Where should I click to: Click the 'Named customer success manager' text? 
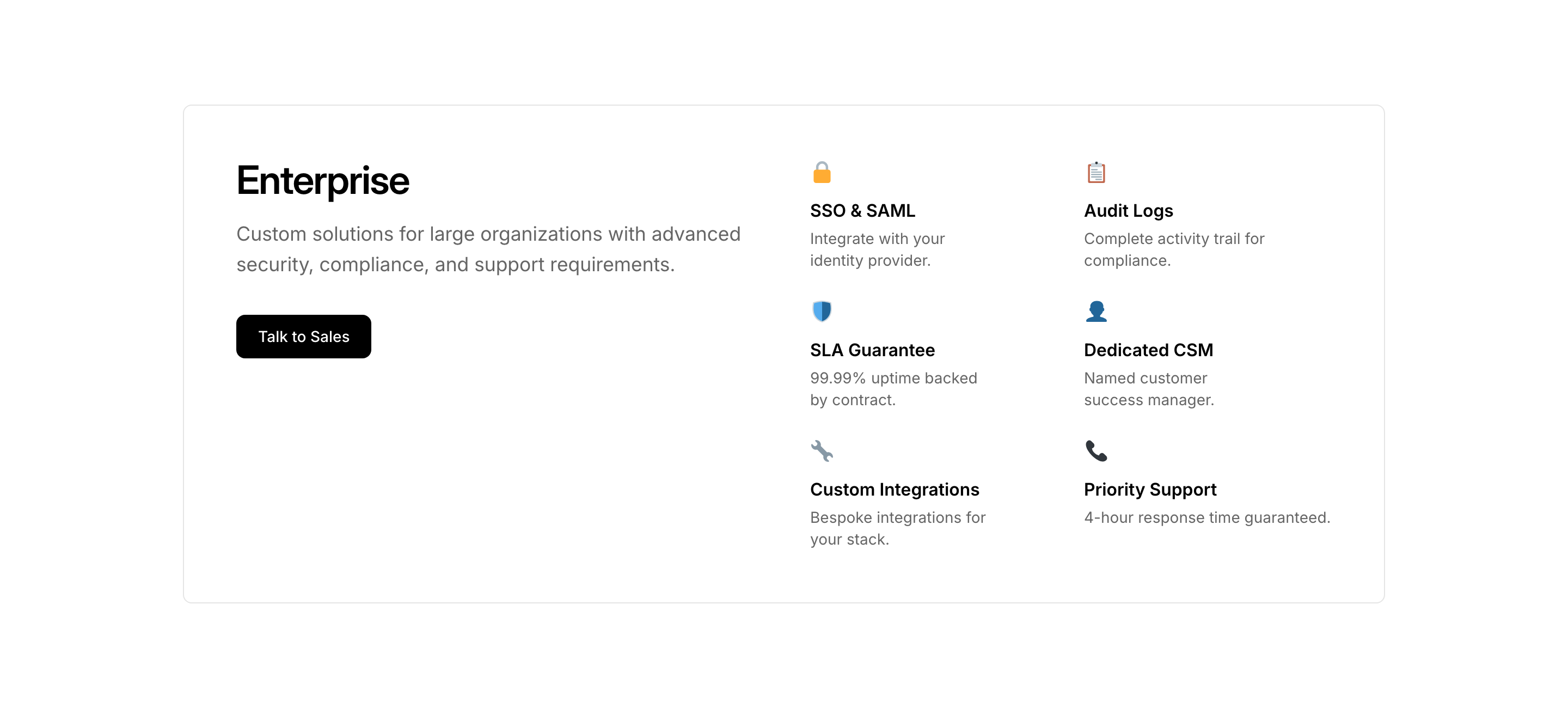click(1148, 388)
